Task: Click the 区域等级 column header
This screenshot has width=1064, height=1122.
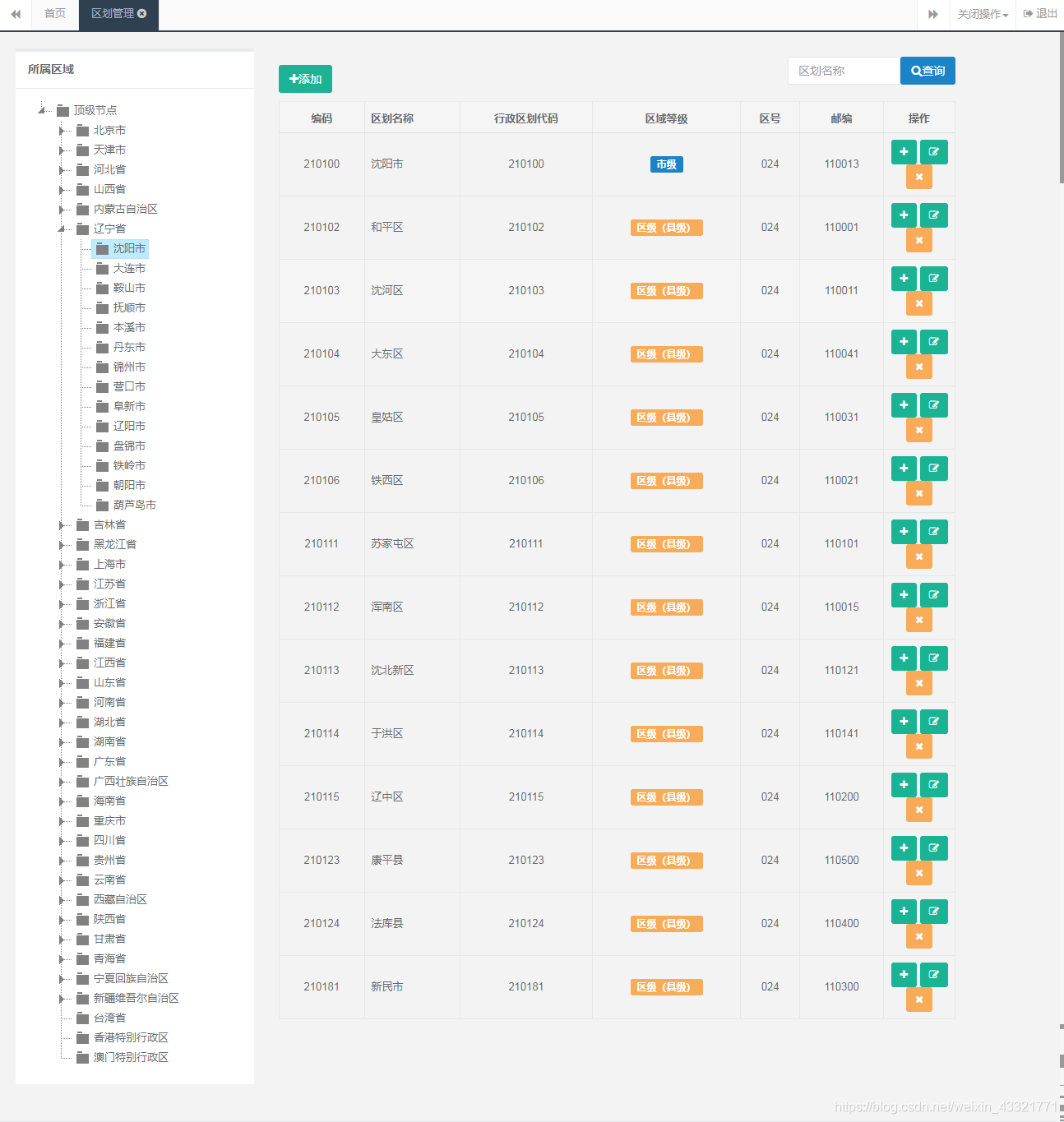Action: click(x=667, y=118)
